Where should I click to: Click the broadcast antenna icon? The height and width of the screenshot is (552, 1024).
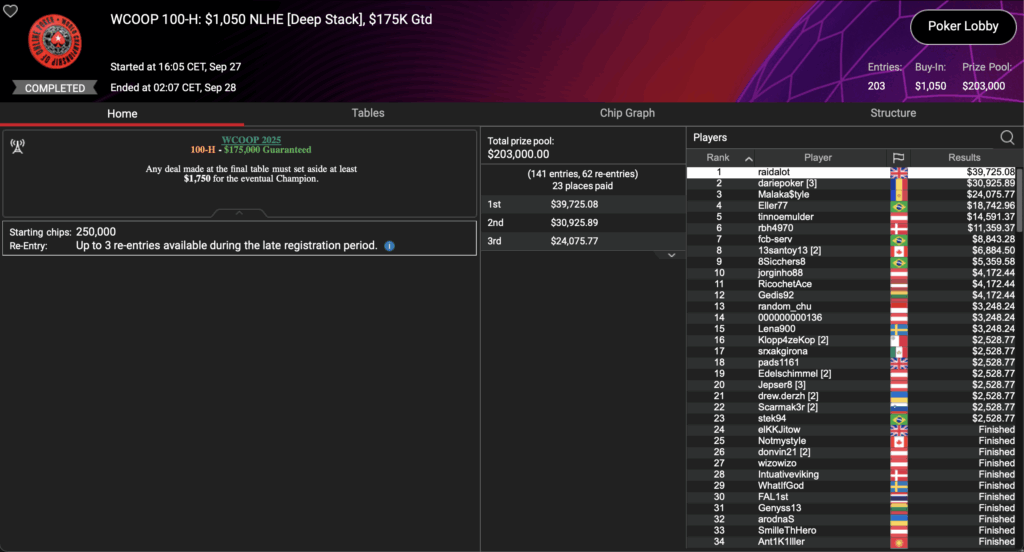[18, 146]
